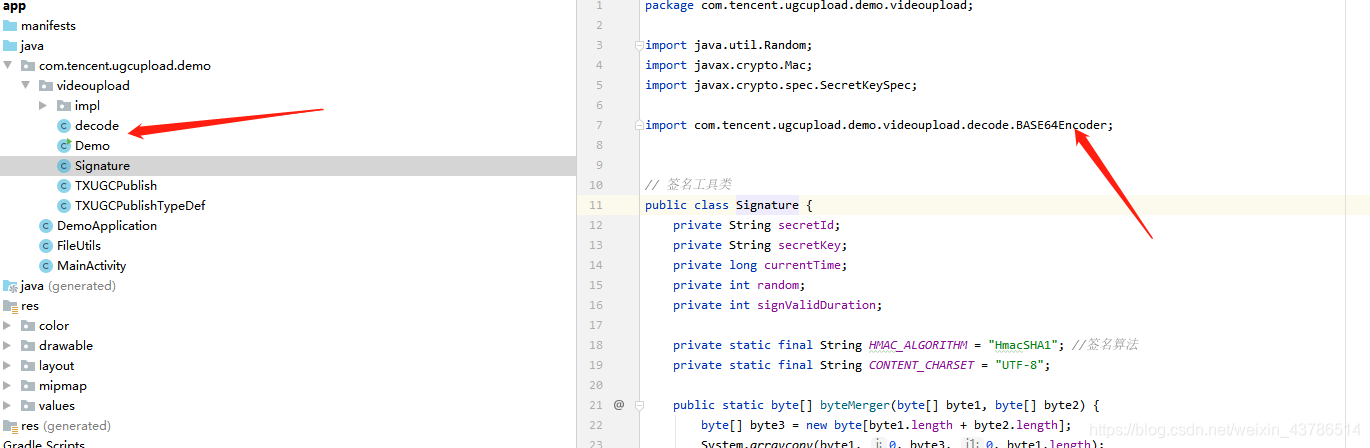Fold the import block at line 3
The image size is (1370, 448).
point(638,45)
